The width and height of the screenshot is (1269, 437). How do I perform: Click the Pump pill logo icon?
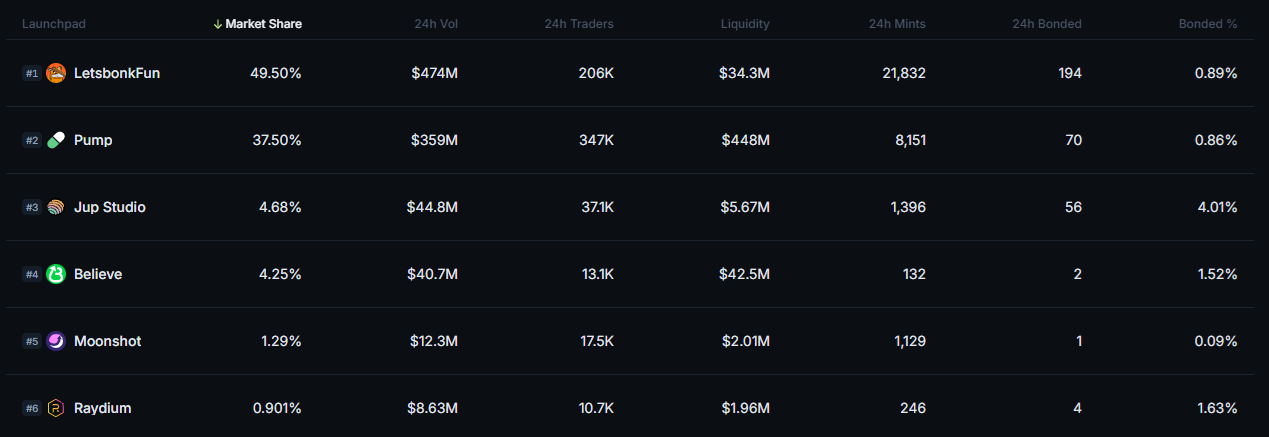[56, 140]
